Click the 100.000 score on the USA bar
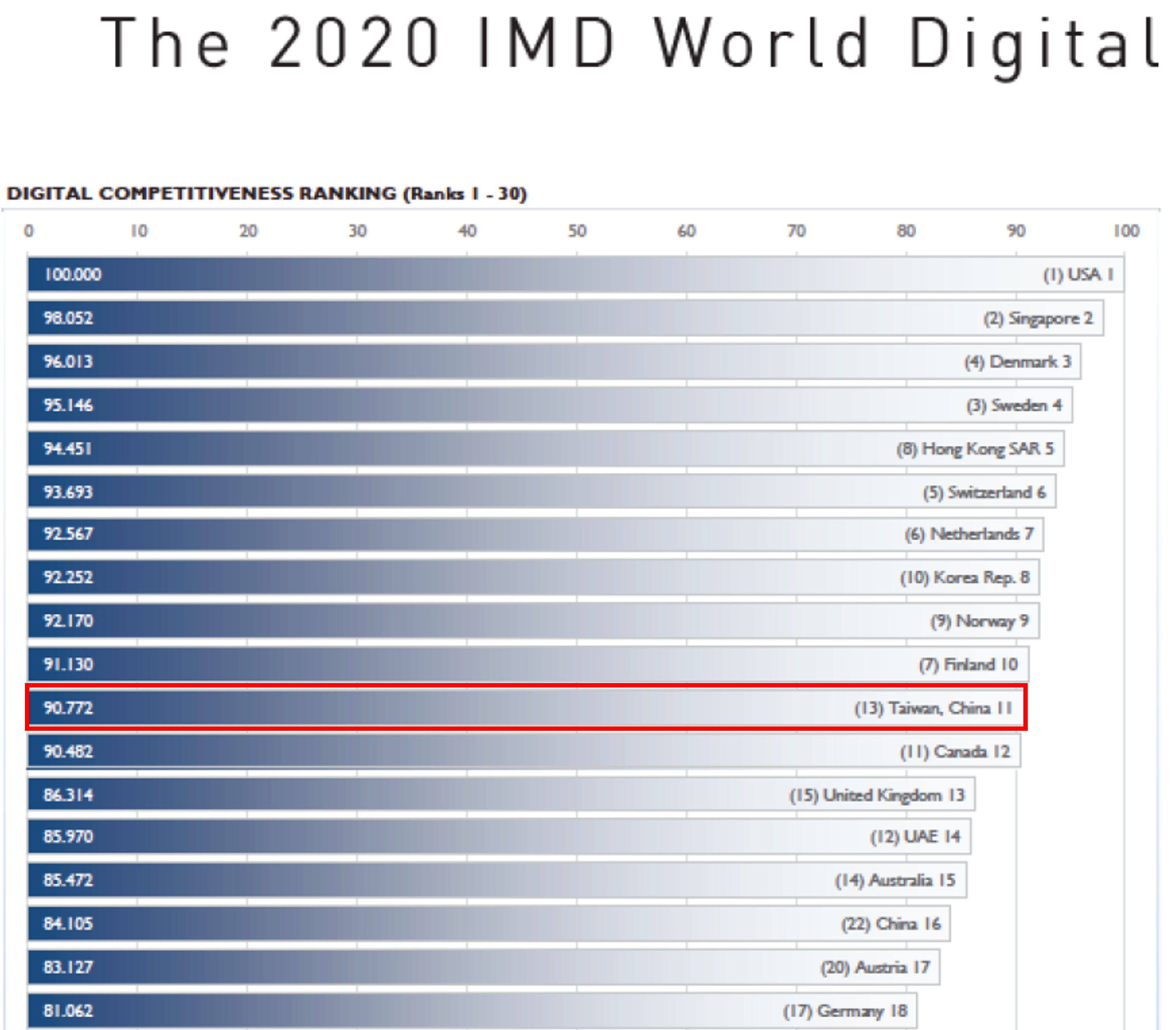Viewport: 1176px width, 1030px height. click(73, 275)
